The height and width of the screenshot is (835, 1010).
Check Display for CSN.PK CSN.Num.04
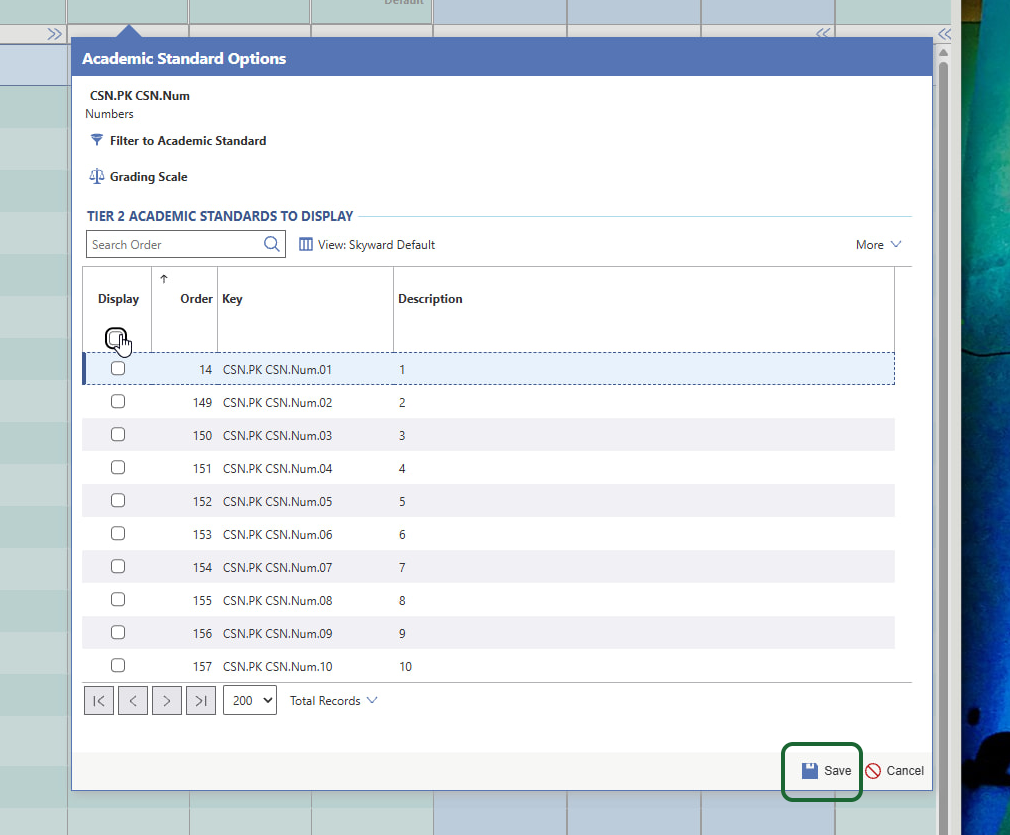tap(118, 467)
